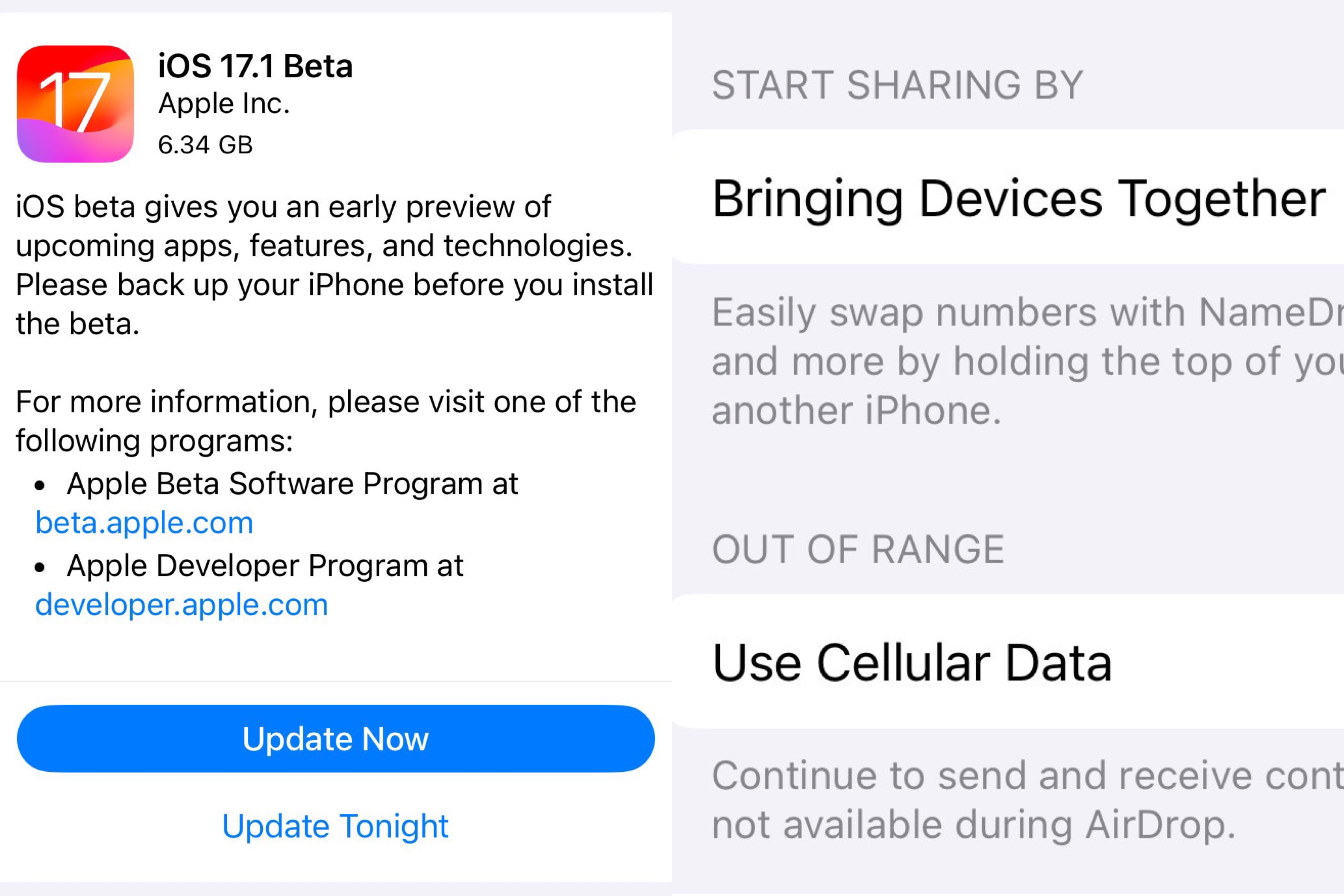Click the Update Now button
The image size is (1344, 896).
tap(335, 738)
